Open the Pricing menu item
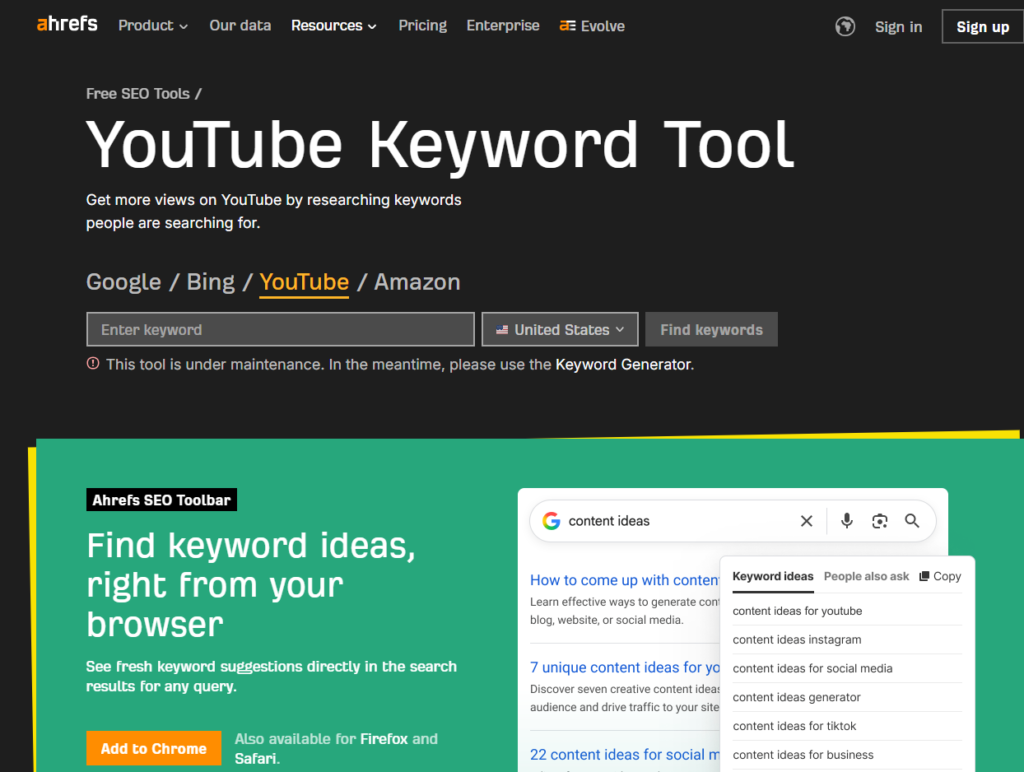Viewport: 1024px width, 772px height. point(422,26)
